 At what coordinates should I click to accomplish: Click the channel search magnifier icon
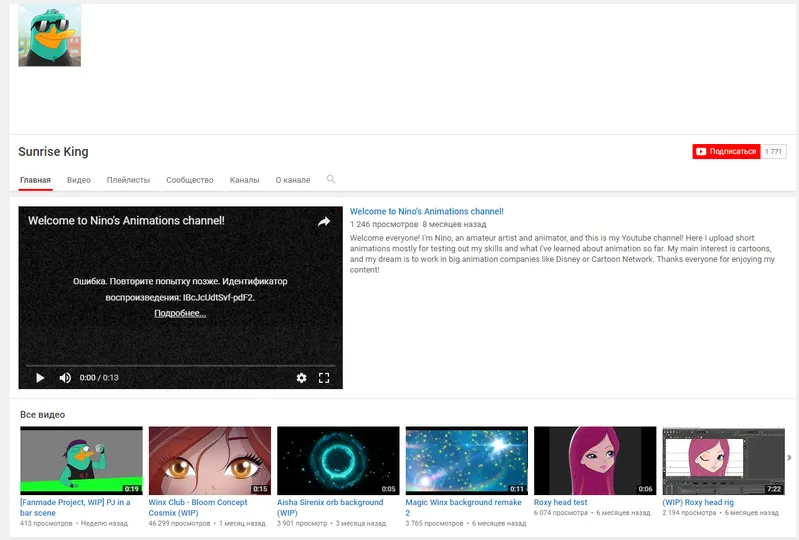pos(331,180)
